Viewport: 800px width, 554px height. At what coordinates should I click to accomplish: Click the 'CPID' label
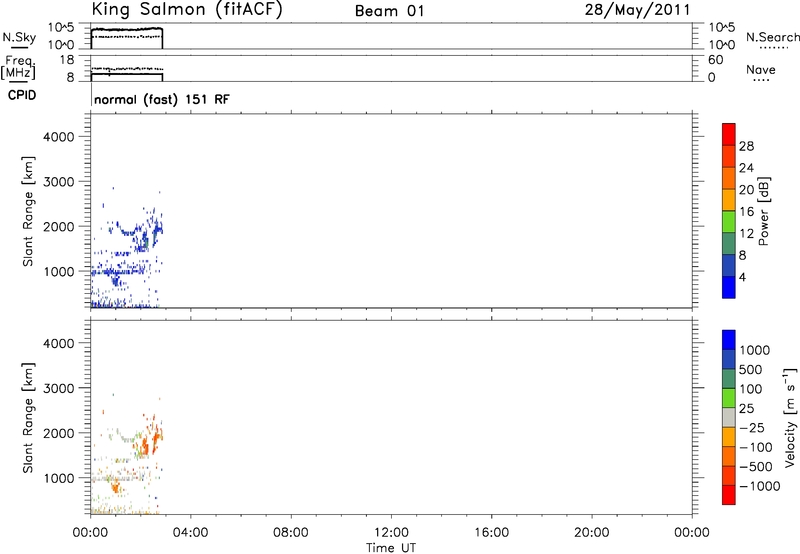click(22, 95)
